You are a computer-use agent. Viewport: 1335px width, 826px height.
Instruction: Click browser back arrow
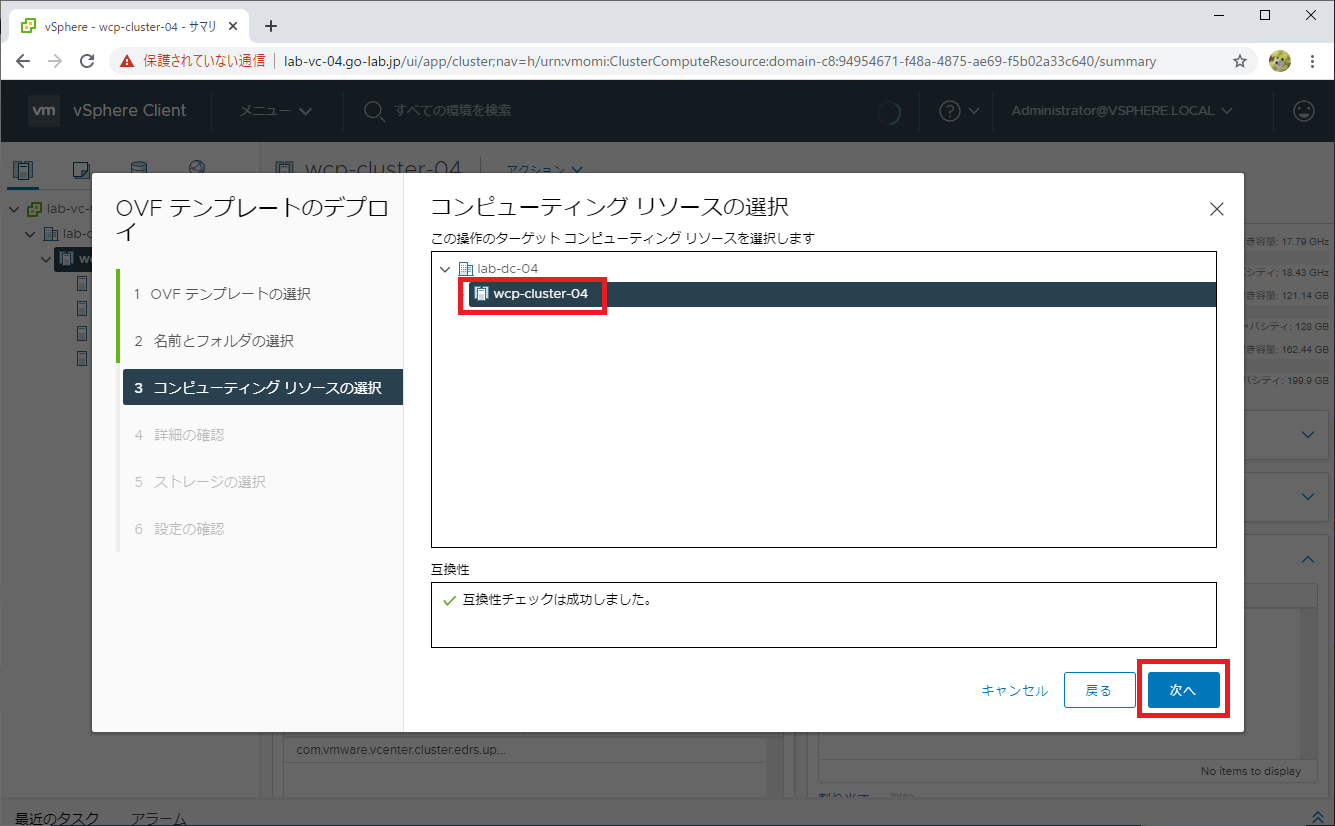(23, 61)
